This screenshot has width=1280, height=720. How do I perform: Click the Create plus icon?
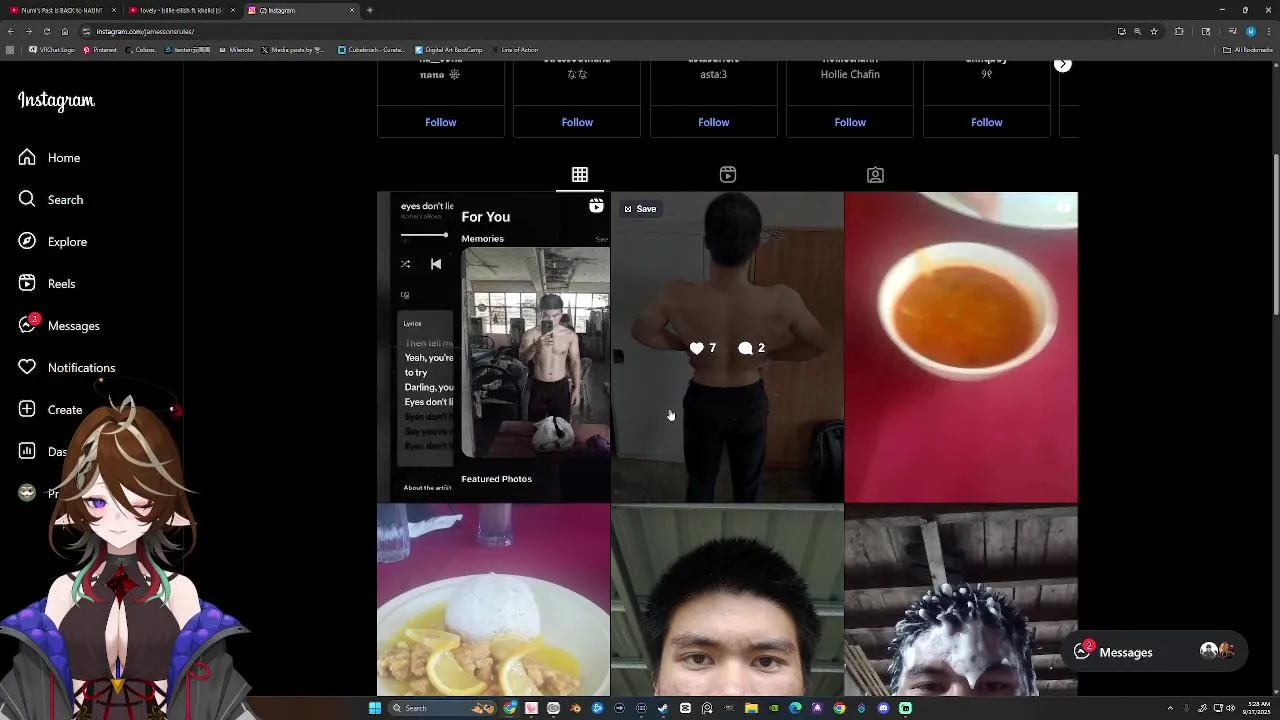click(x=27, y=410)
